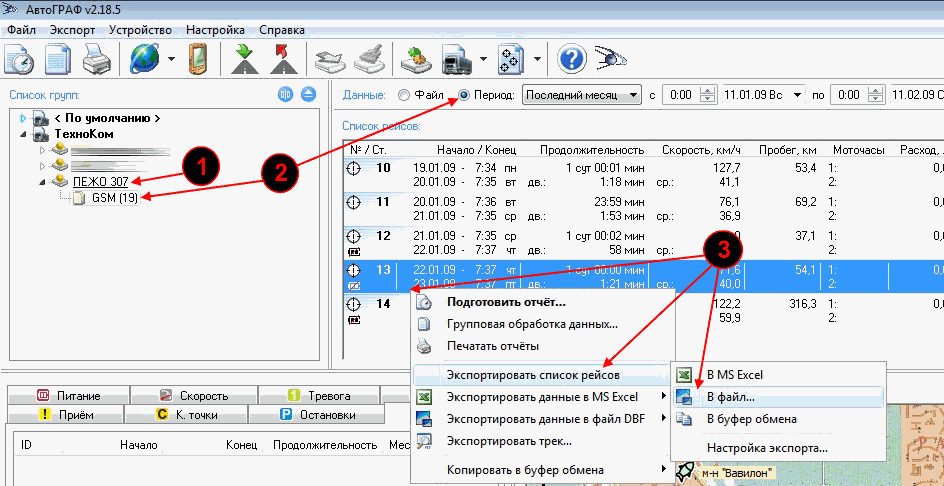Open the Экспорт menu
This screenshot has width=944, height=486.
click(72, 30)
